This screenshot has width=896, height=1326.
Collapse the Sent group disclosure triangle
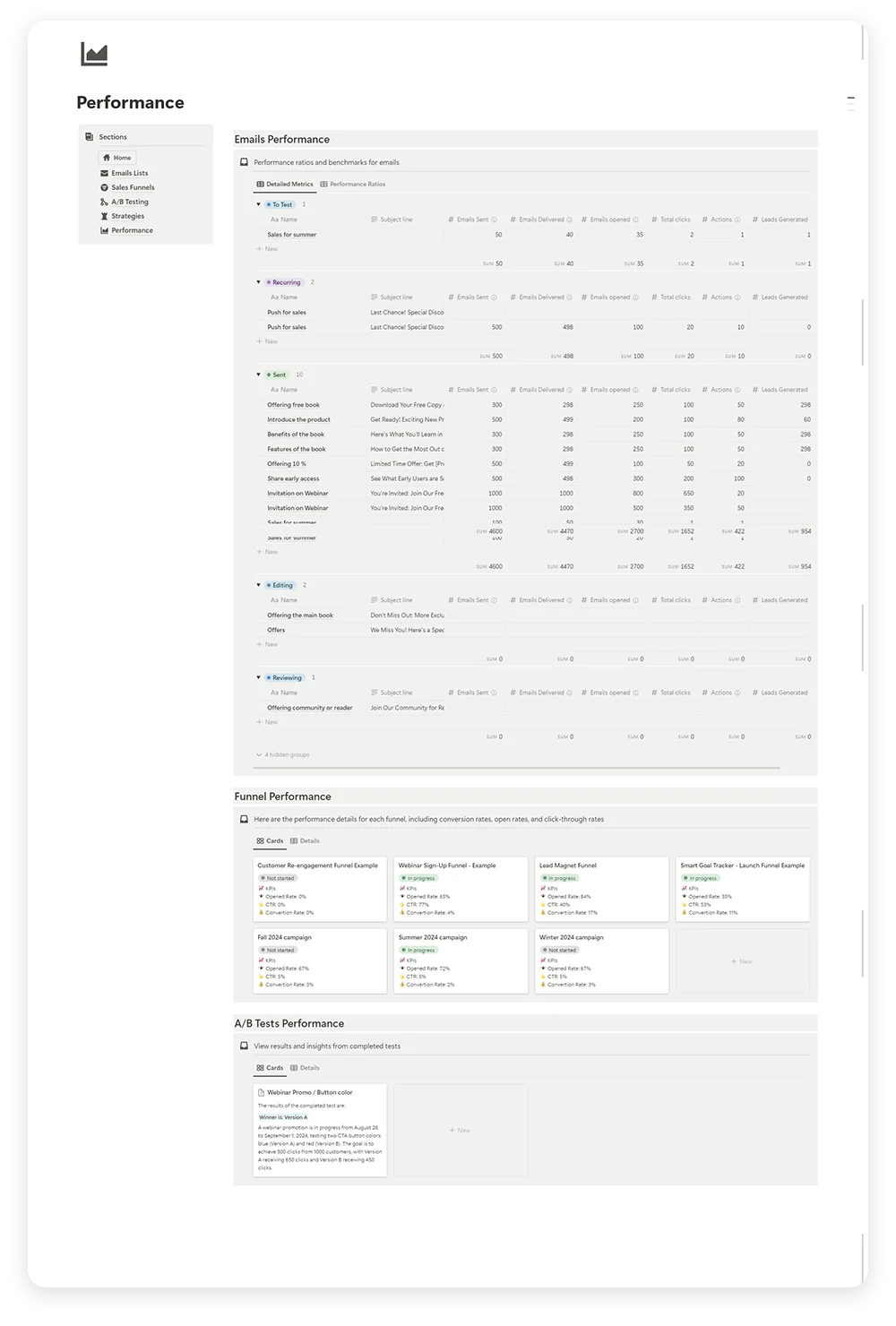click(x=259, y=375)
